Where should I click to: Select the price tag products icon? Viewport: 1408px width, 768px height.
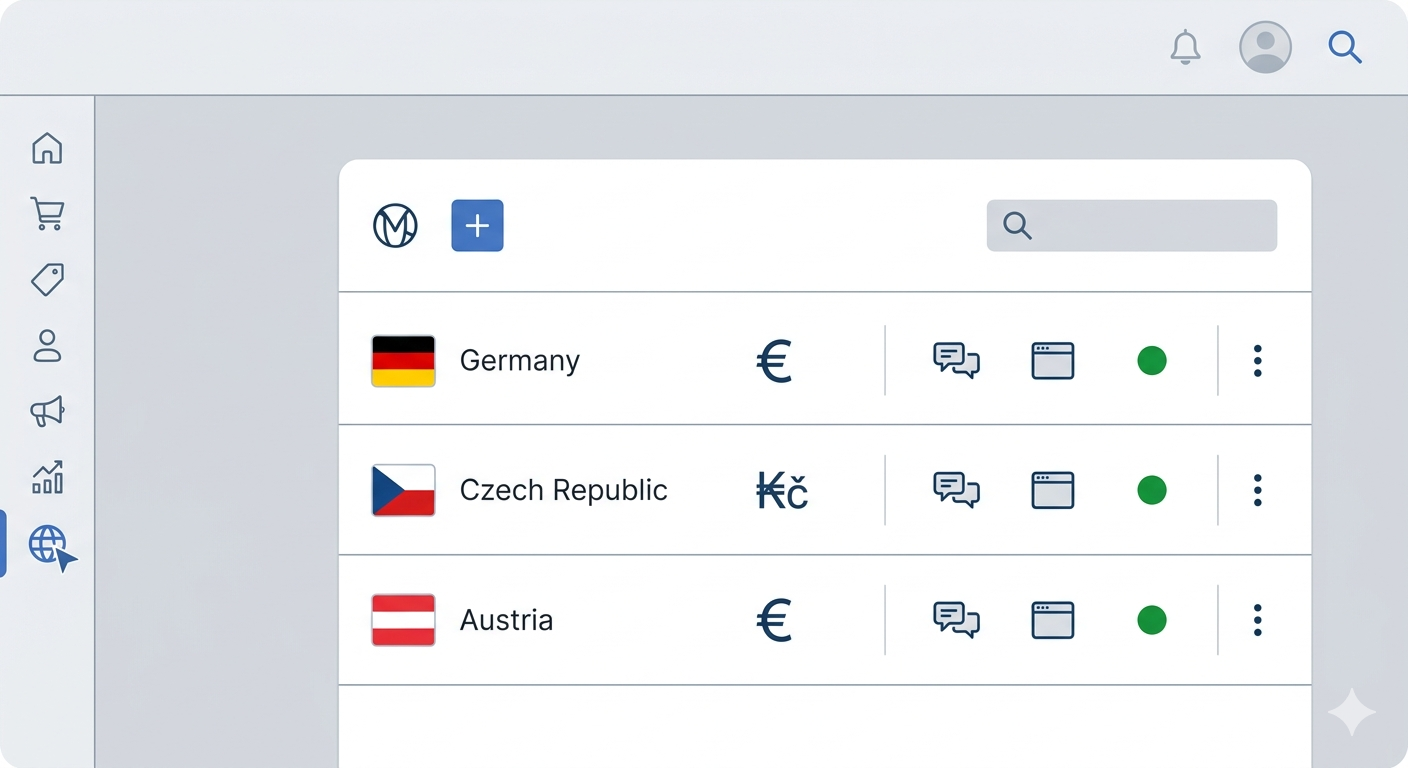[47, 280]
